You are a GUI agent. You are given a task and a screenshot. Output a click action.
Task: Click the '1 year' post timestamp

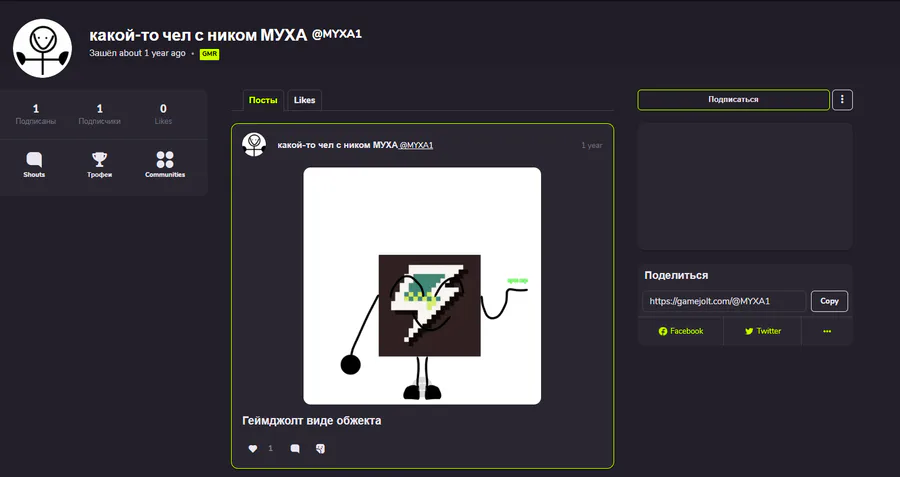(592, 145)
